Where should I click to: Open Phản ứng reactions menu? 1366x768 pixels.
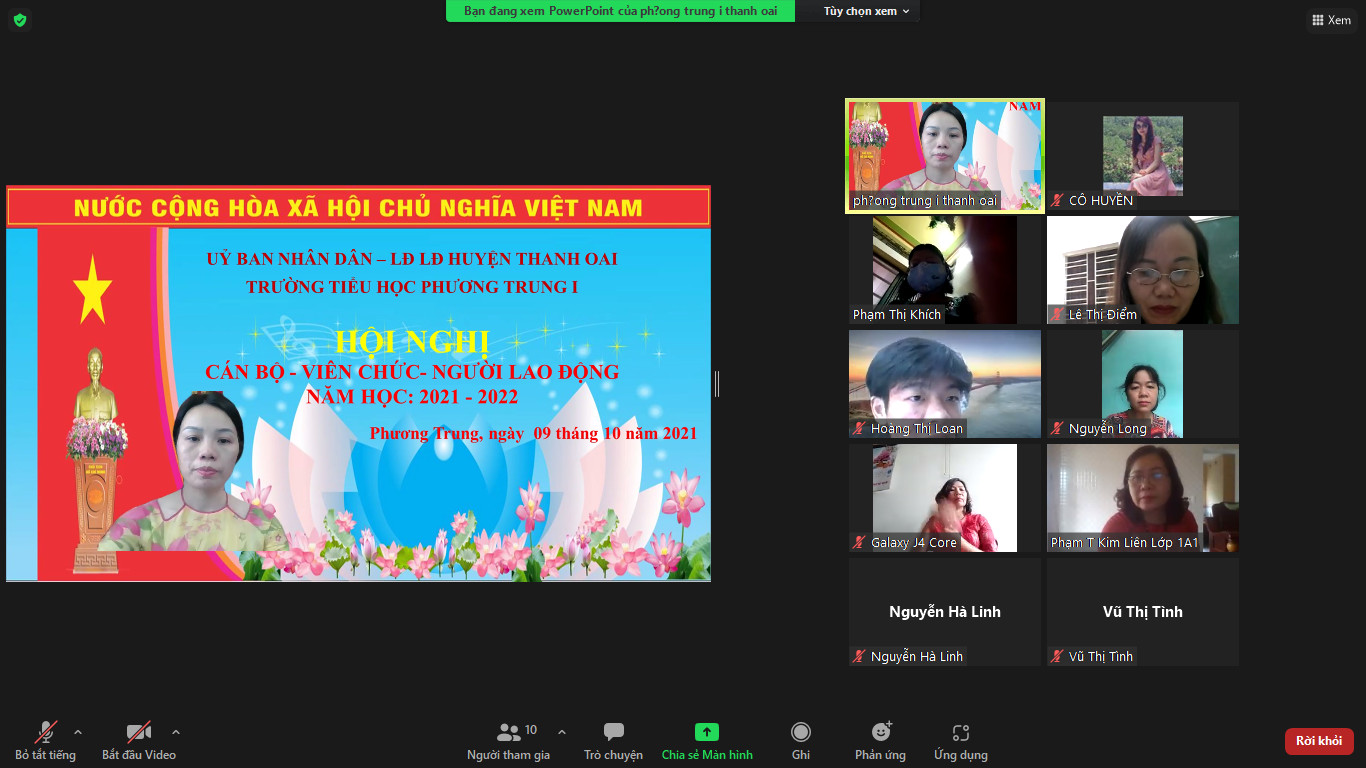(880, 740)
